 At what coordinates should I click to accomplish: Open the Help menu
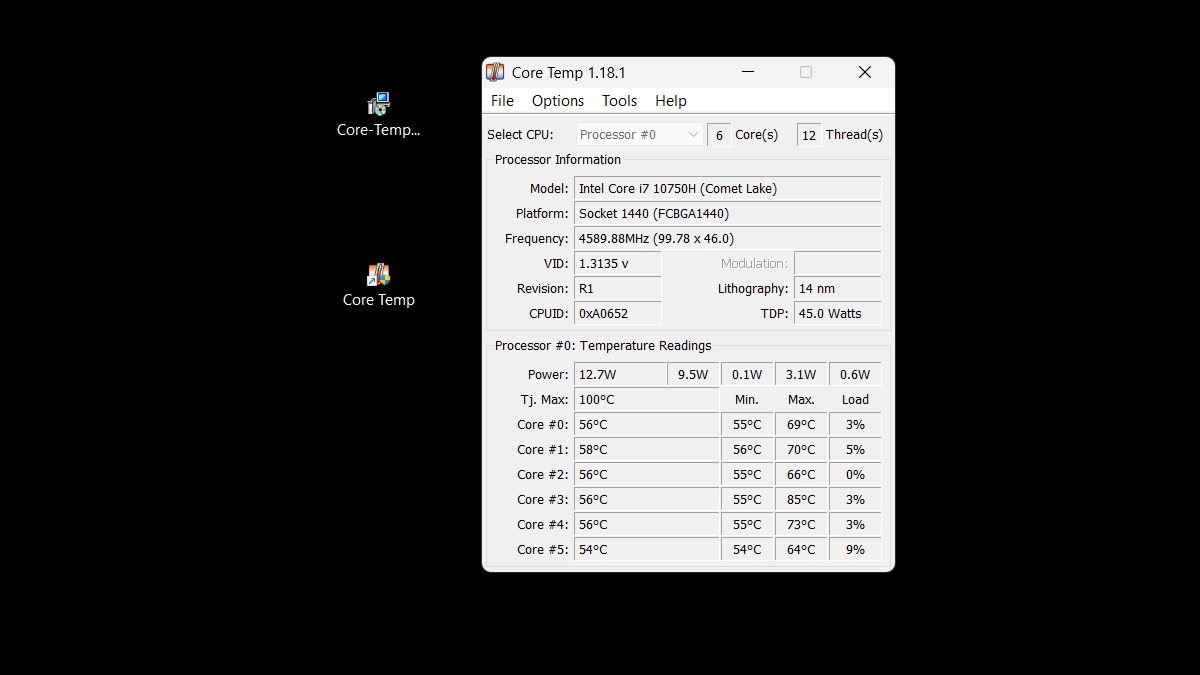670,100
